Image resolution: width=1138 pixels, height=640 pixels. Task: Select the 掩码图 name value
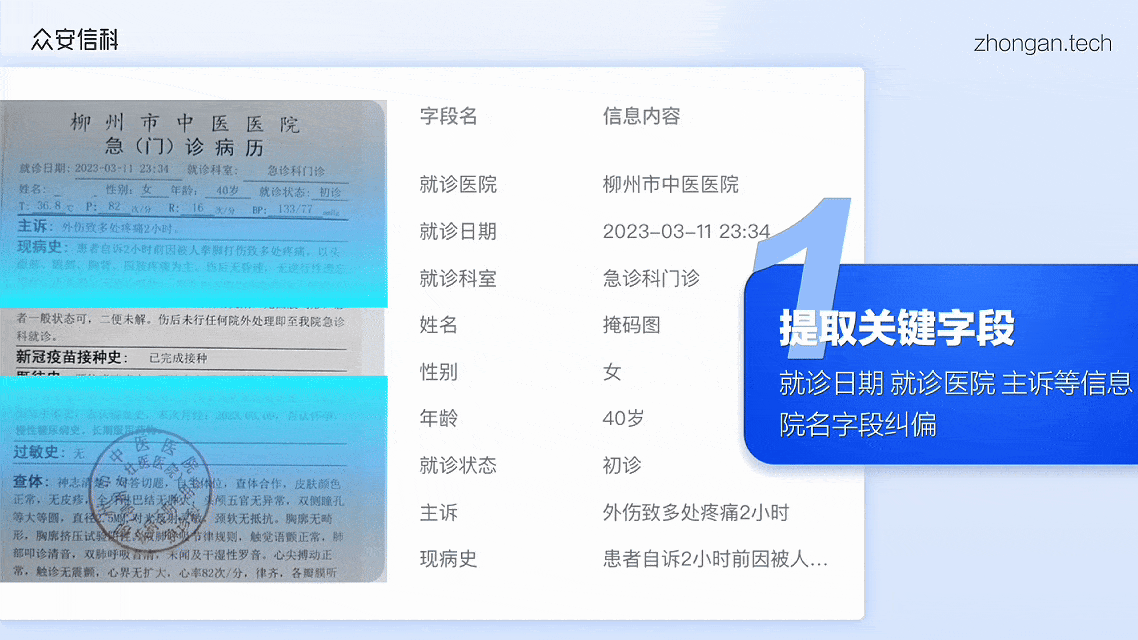(x=631, y=325)
